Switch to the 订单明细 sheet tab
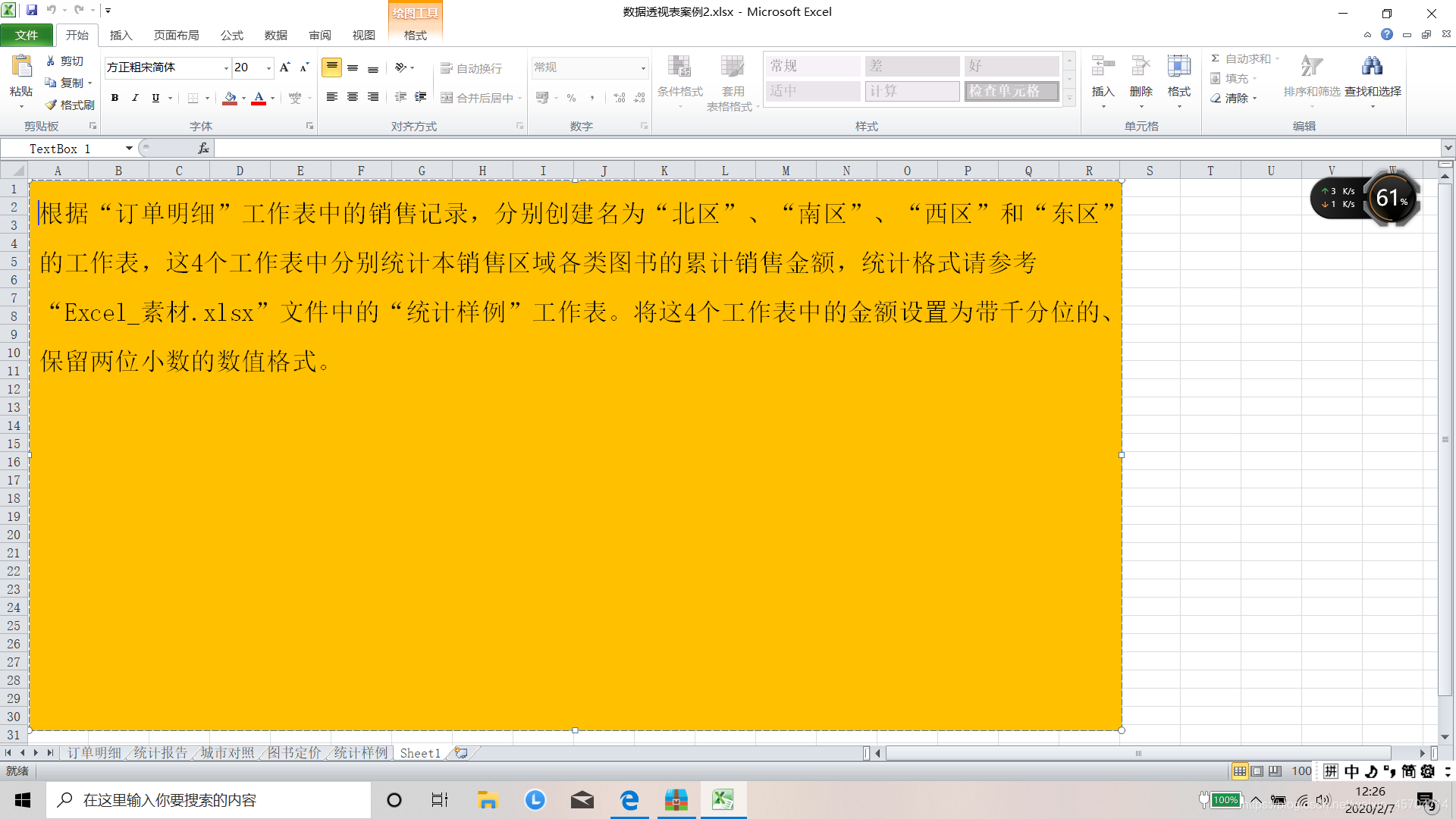Viewport: 1456px width, 819px height. tap(94, 753)
